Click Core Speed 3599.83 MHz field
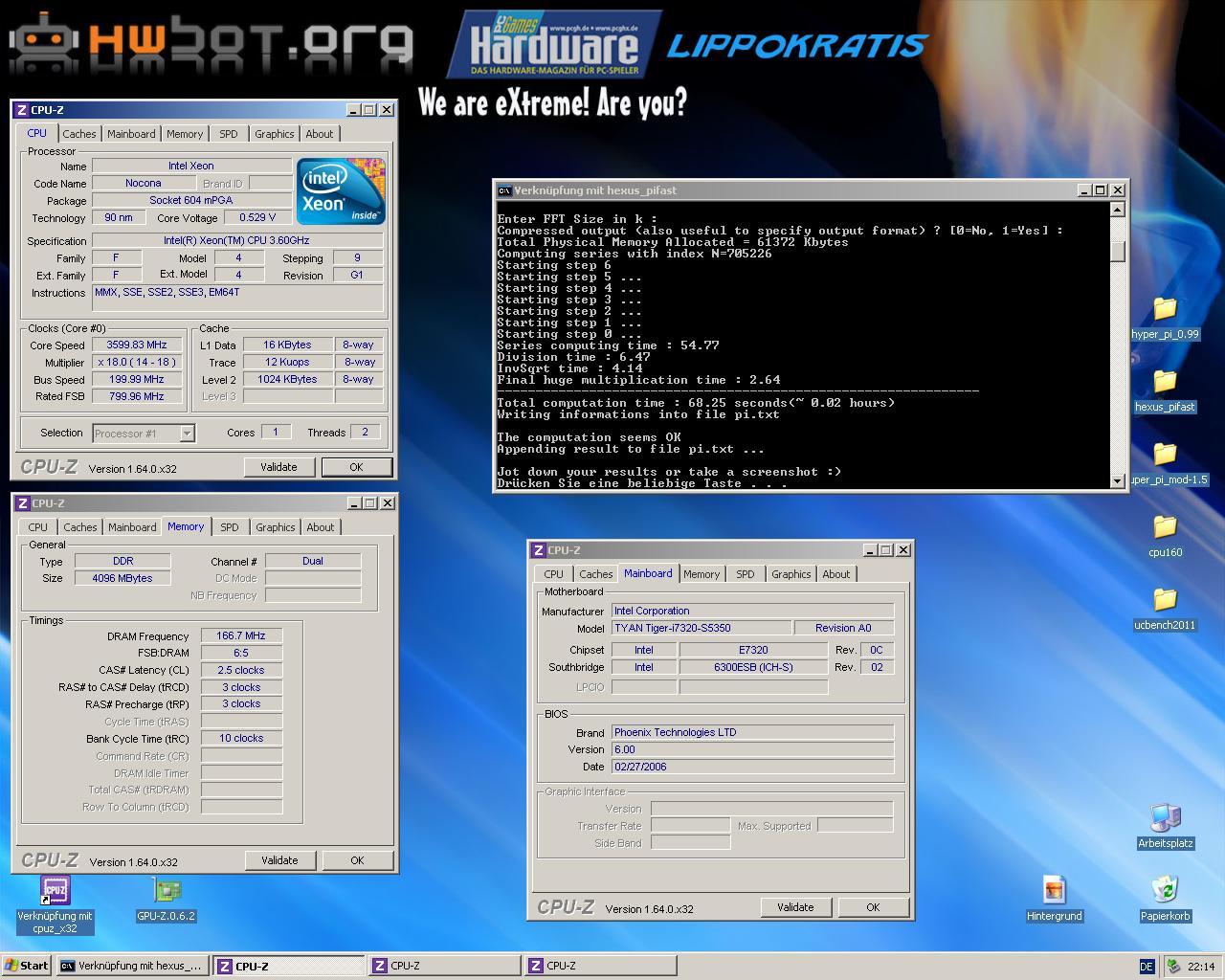Image resolution: width=1225 pixels, height=980 pixels. (138, 345)
